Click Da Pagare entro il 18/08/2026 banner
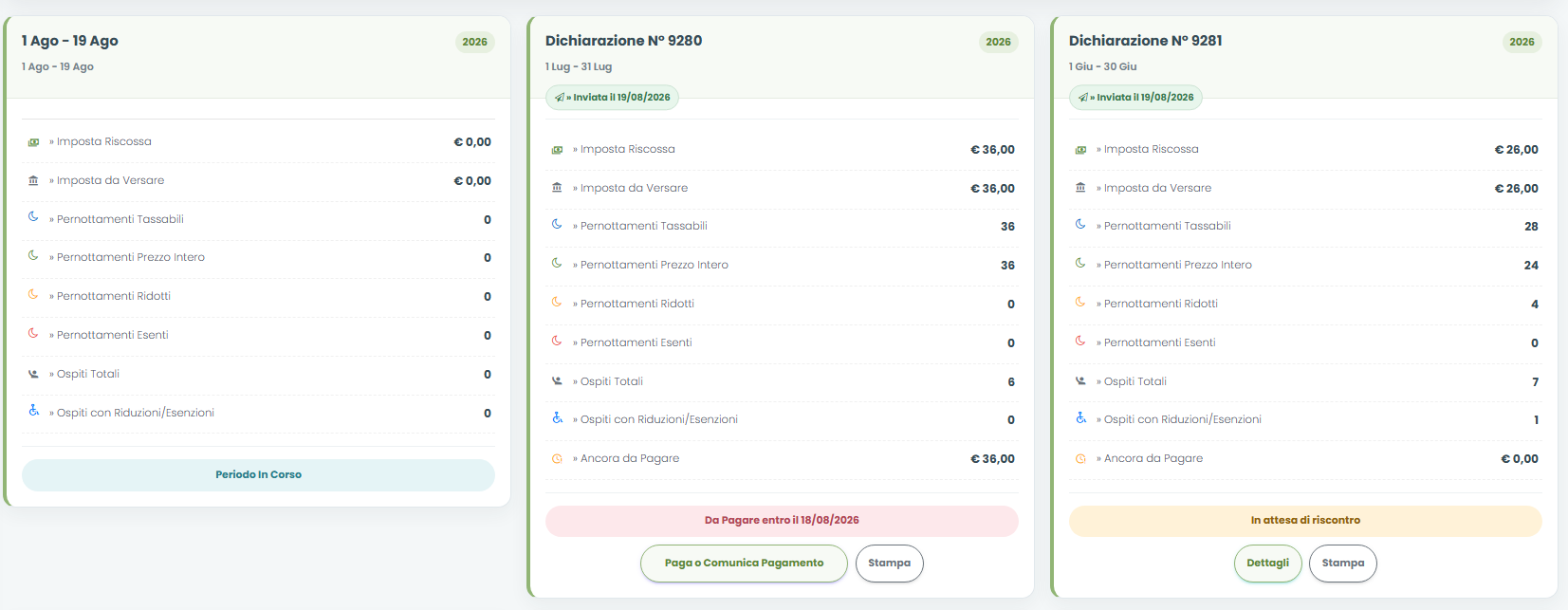This screenshot has width=1568, height=610. pyautogui.click(x=782, y=521)
